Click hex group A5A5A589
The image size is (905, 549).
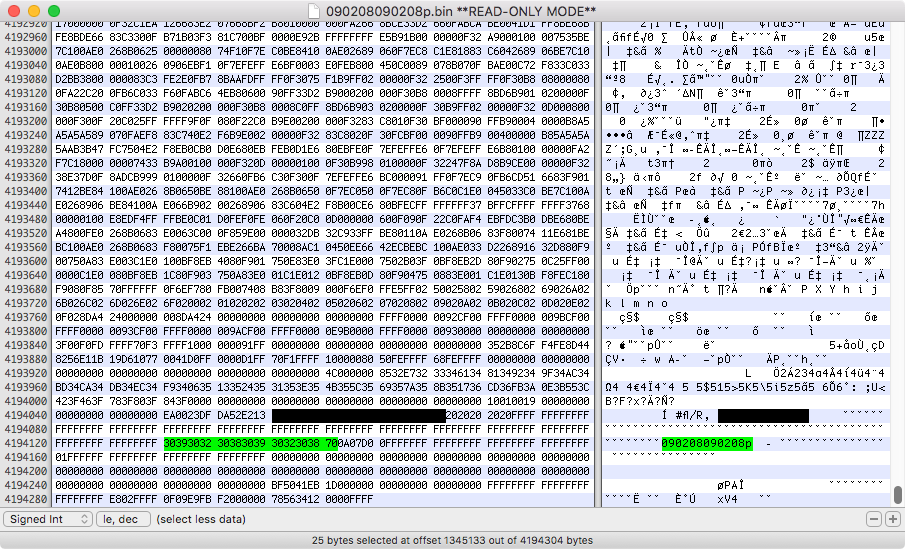79,135
